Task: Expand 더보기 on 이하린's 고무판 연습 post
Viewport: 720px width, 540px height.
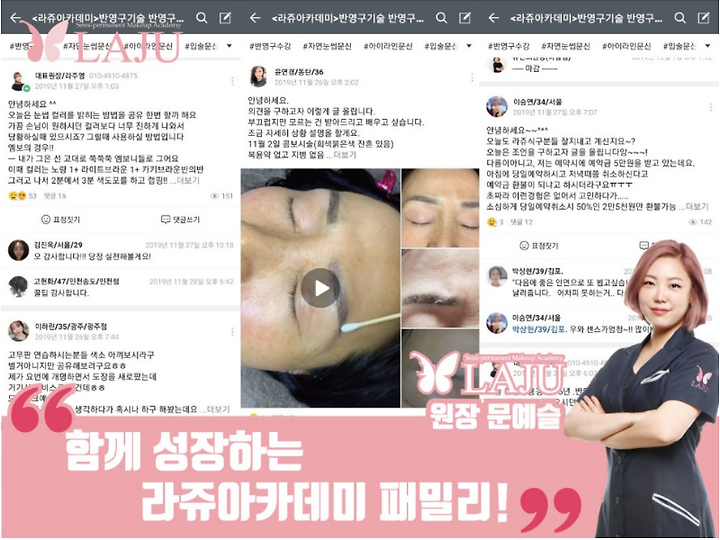Action: [x=218, y=409]
